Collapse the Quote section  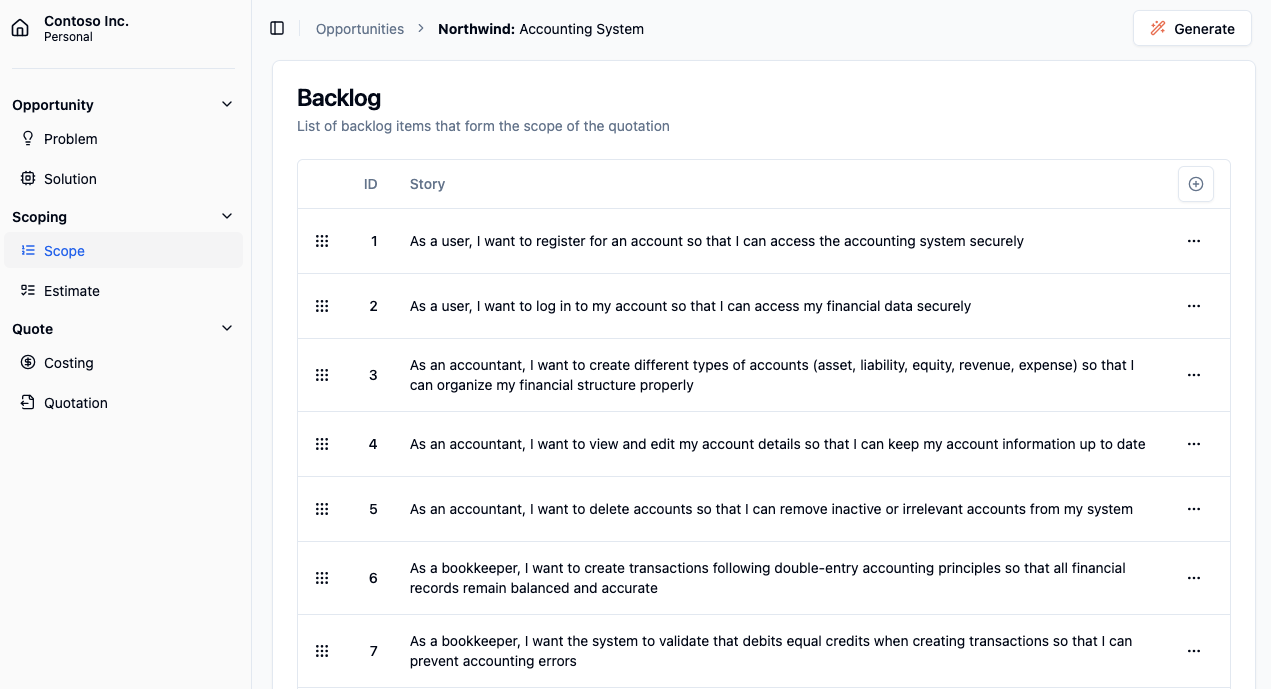coord(226,328)
